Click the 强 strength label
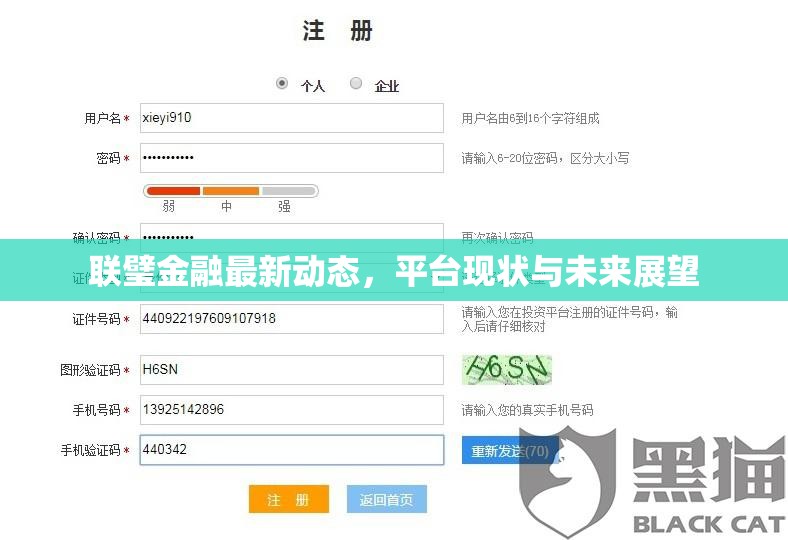 click(284, 206)
